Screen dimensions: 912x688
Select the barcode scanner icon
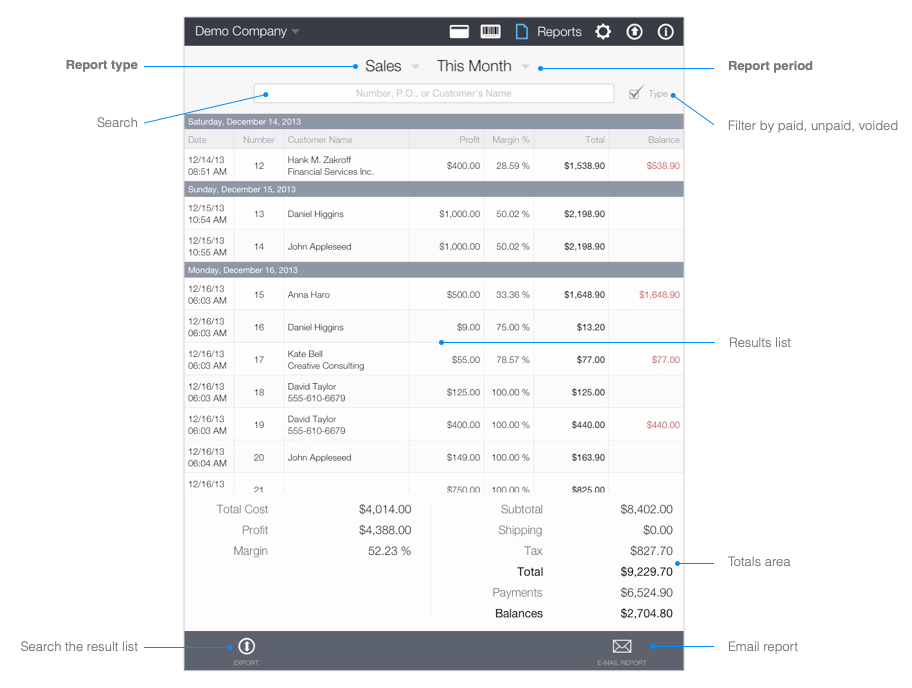click(x=490, y=31)
